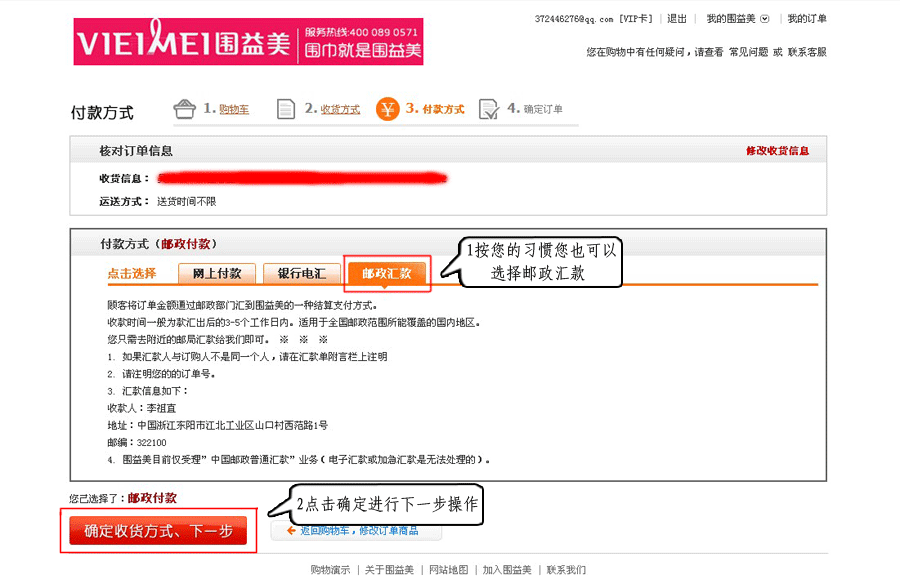Click the checklist icon at step 4
The height and width of the screenshot is (584, 900).
488,109
